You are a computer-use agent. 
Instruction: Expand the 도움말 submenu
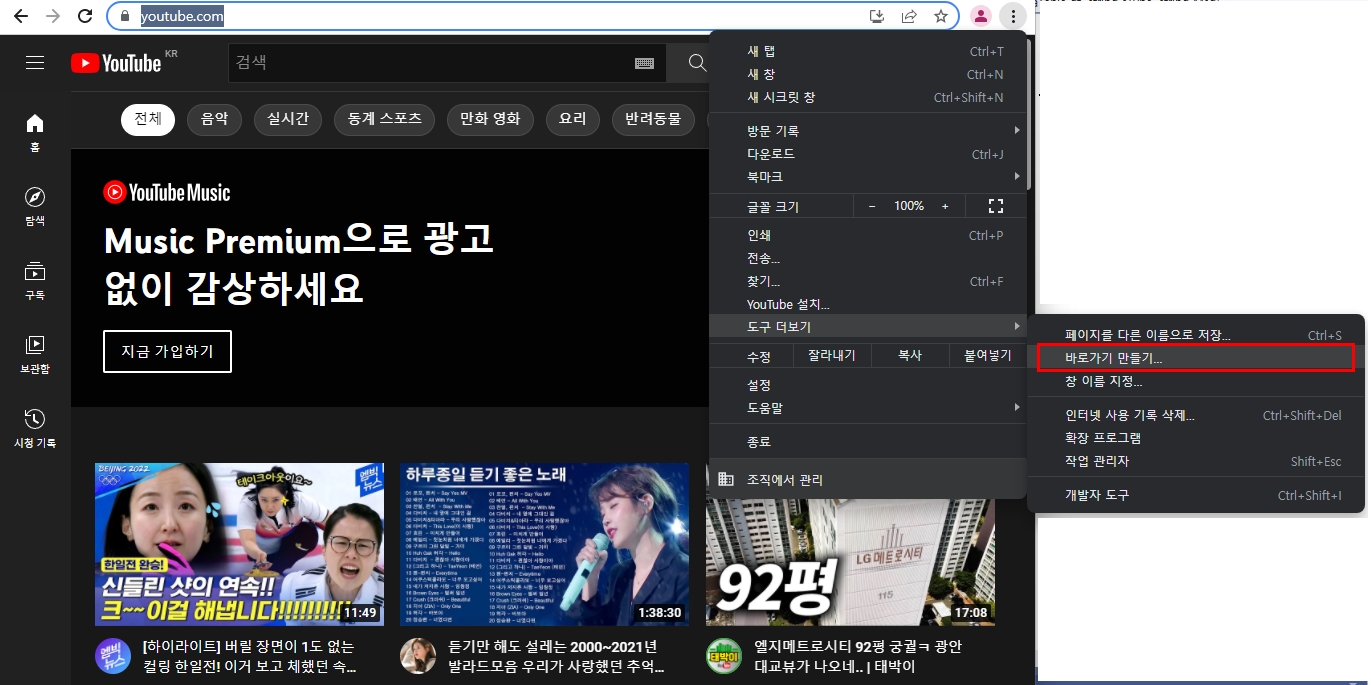tap(867, 408)
